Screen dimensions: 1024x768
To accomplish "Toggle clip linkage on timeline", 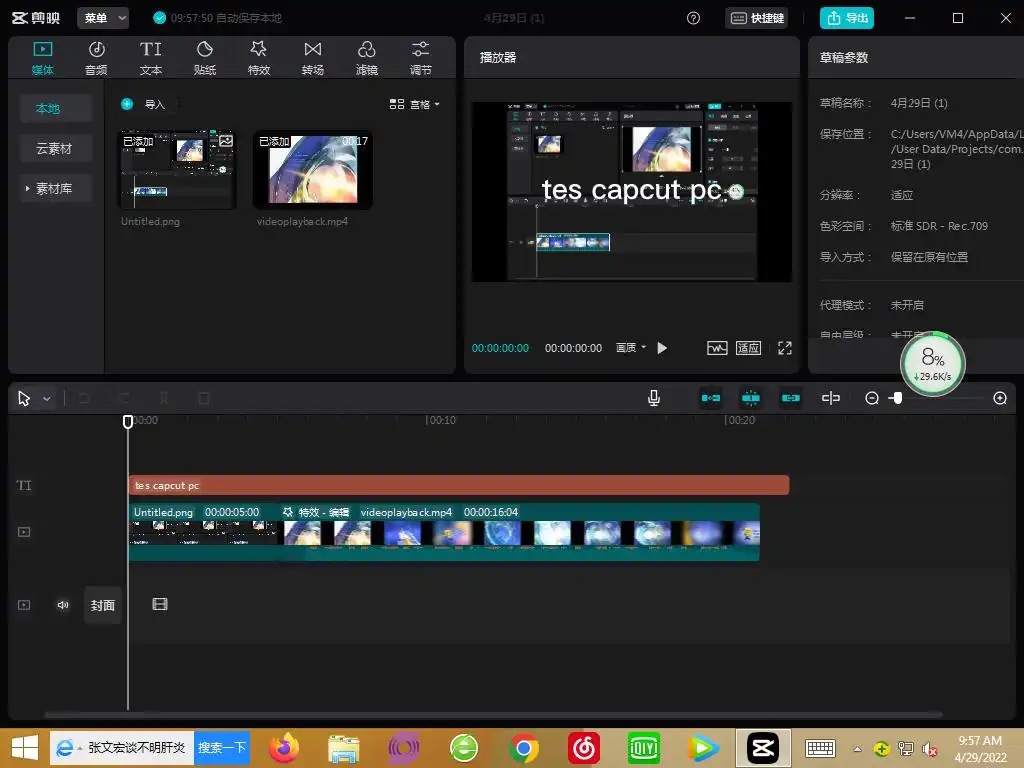I will click(x=791, y=398).
